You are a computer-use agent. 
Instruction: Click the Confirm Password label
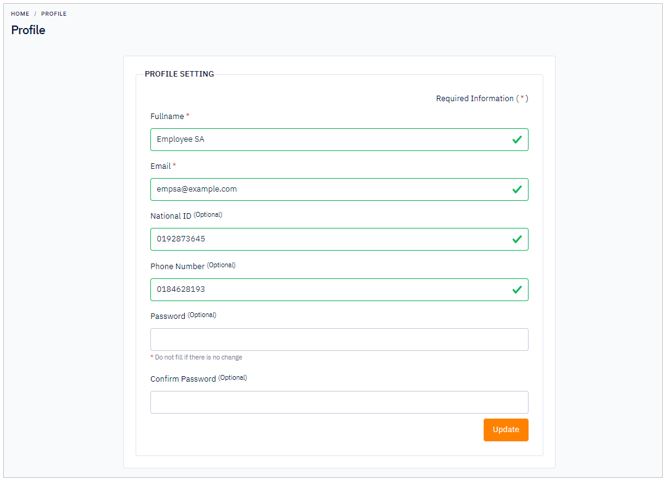pos(183,379)
